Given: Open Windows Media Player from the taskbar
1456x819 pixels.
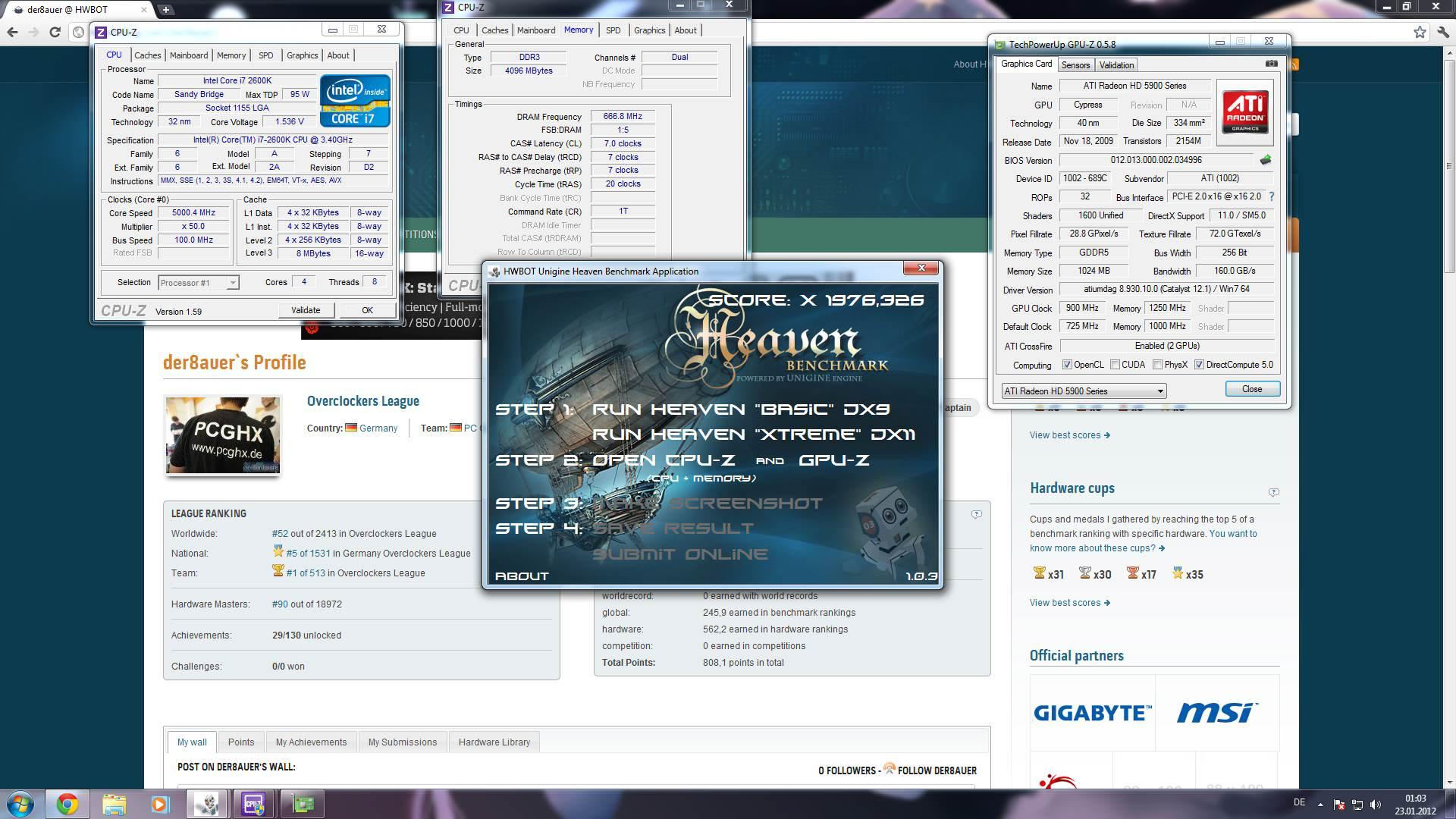Looking at the screenshot, I should [x=160, y=804].
